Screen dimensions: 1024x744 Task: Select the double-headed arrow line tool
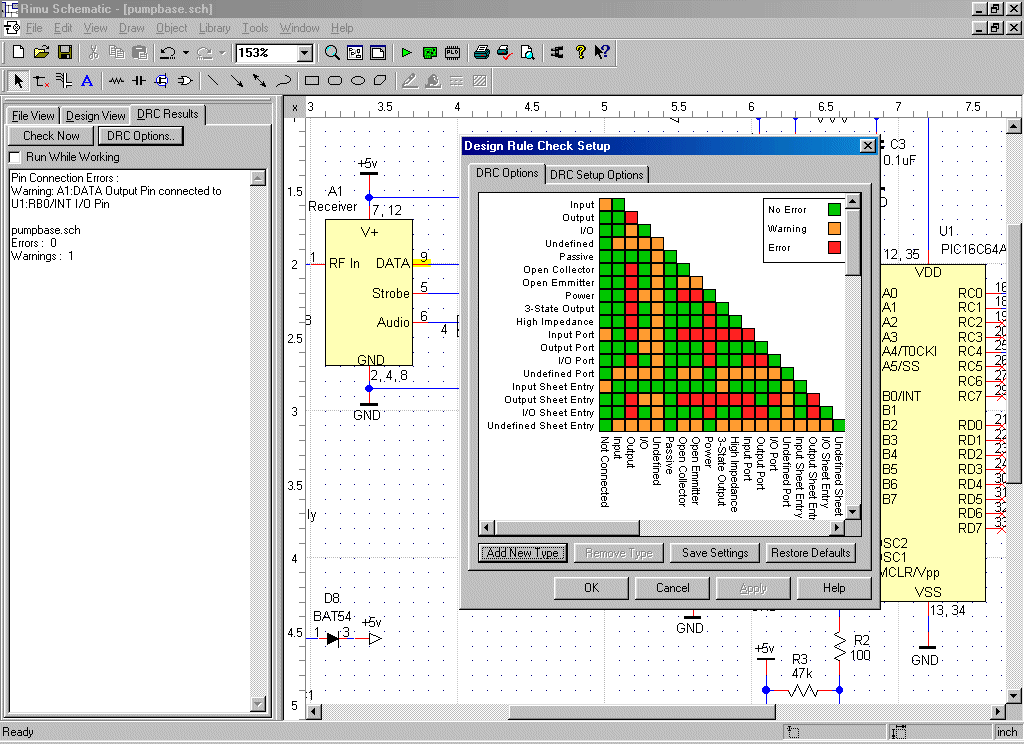[x=259, y=81]
